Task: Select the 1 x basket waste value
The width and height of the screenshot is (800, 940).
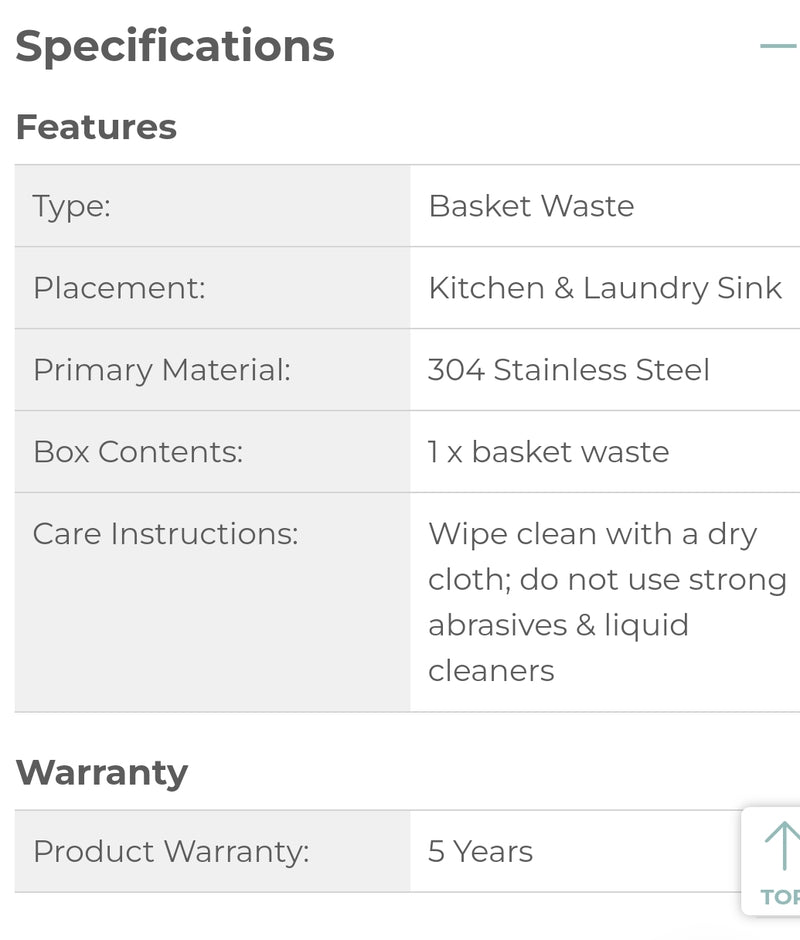Action: pos(548,452)
